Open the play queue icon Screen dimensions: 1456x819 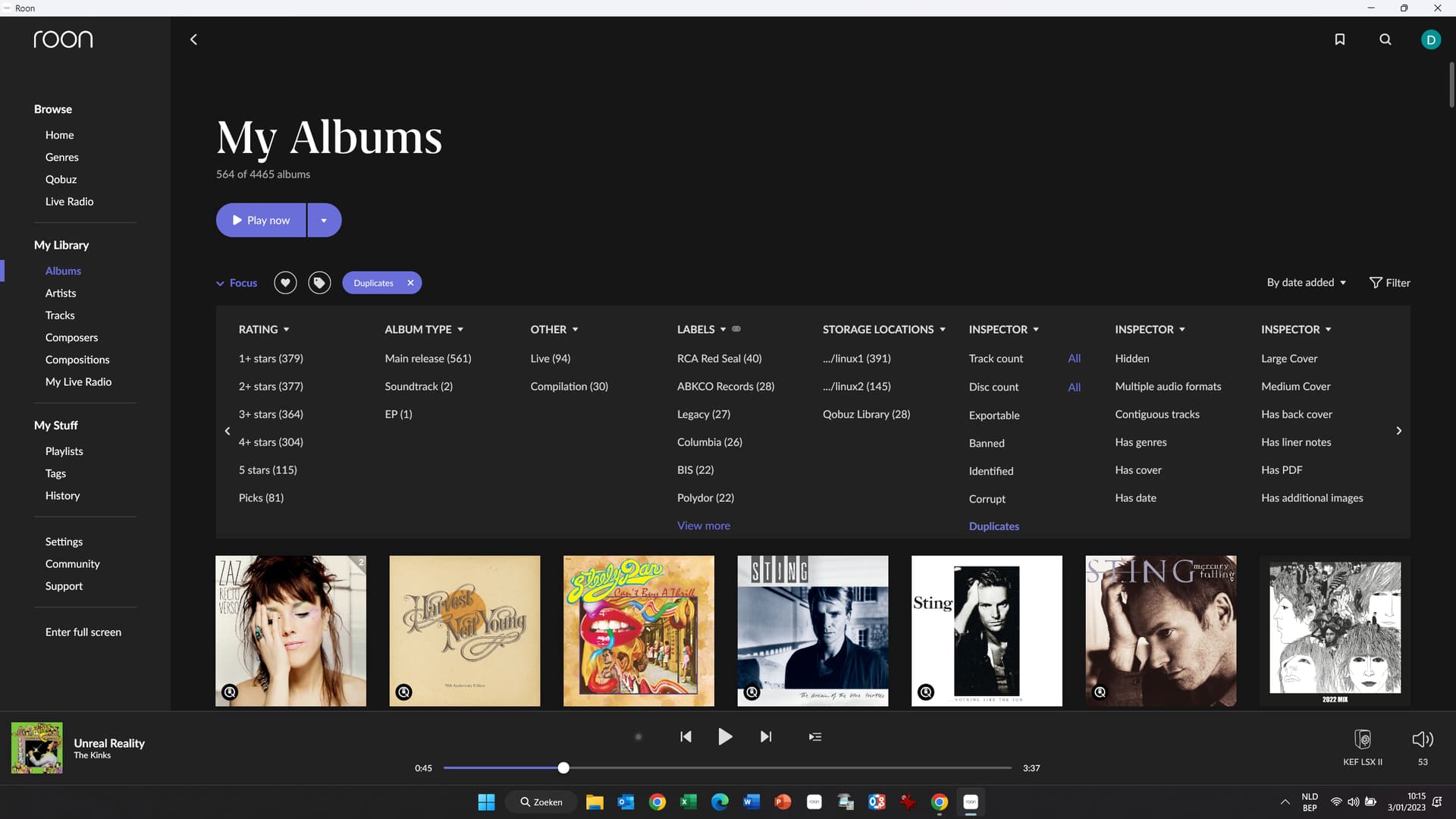pyautogui.click(x=814, y=736)
